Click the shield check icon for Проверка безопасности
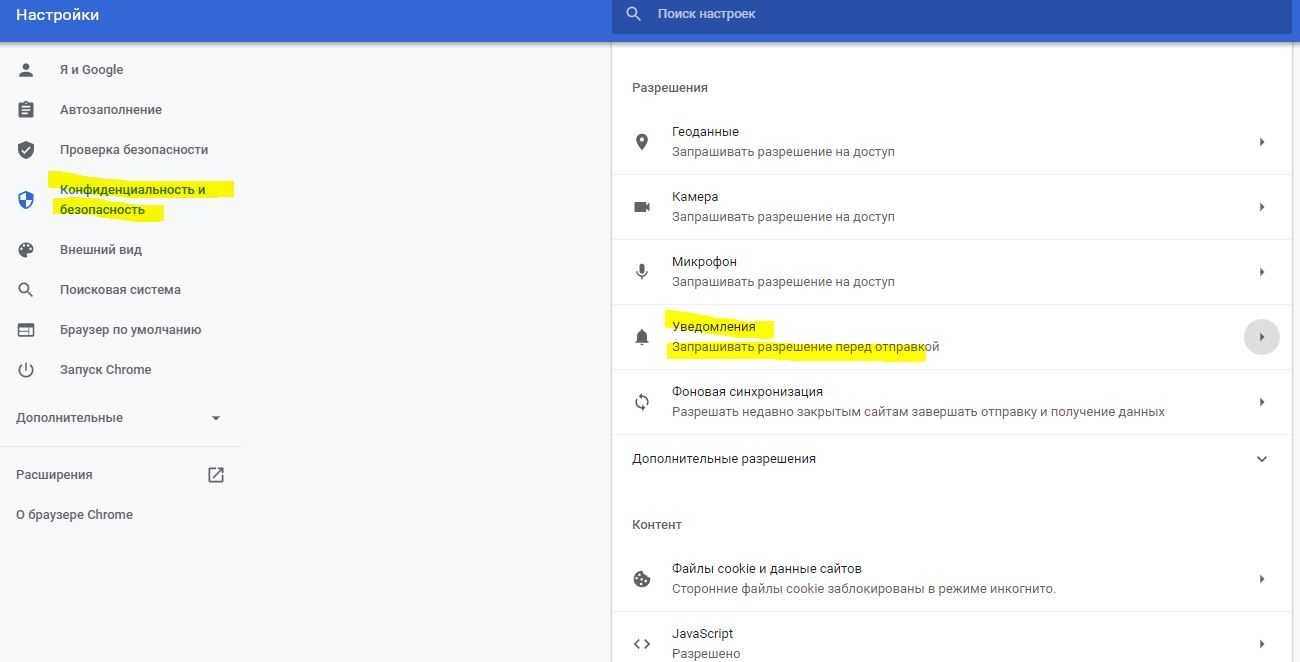The width and height of the screenshot is (1300, 662). click(x=26, y=150)
